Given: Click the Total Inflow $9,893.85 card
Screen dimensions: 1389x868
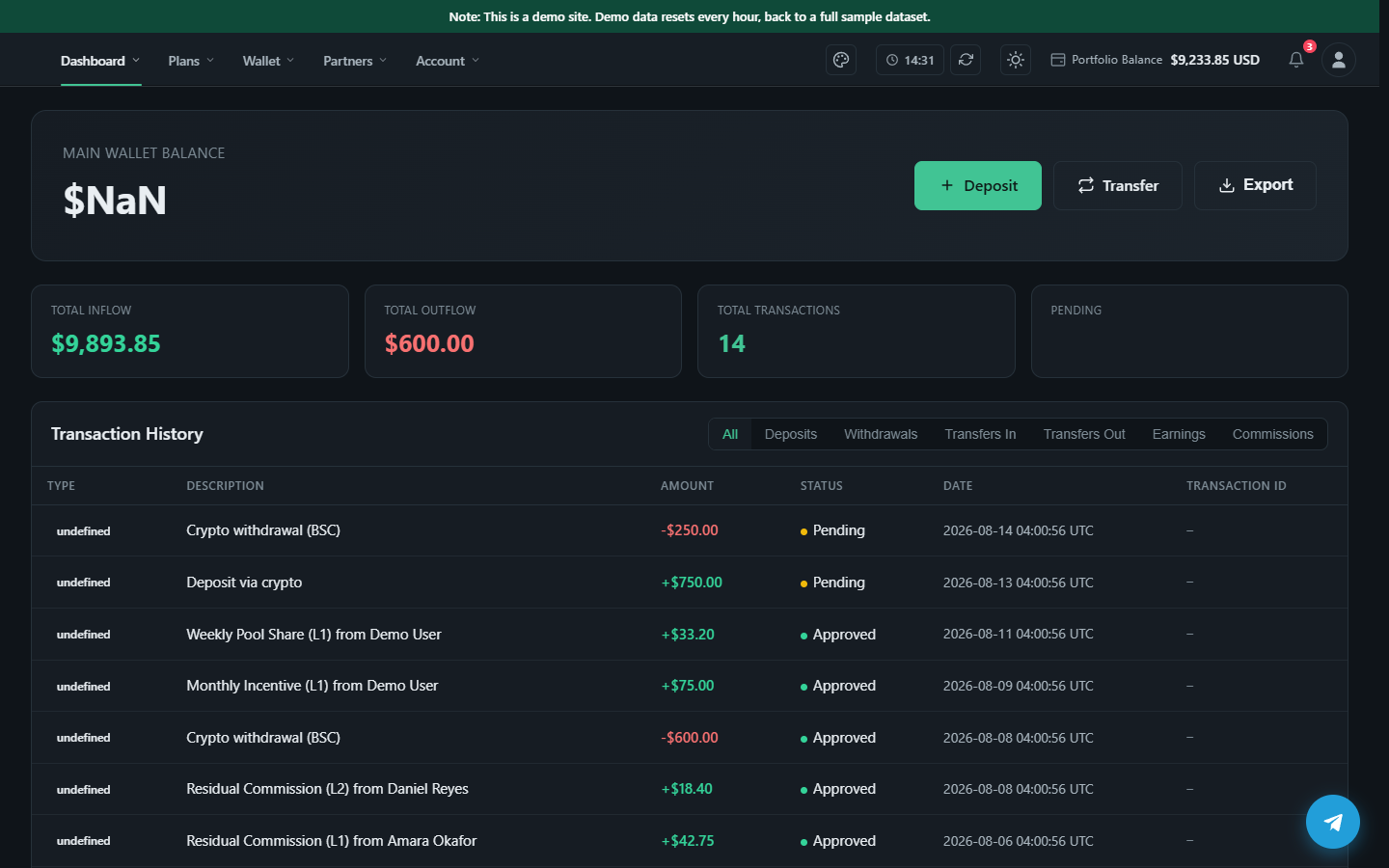Looking at the screenshot, I should click(190, 331).
